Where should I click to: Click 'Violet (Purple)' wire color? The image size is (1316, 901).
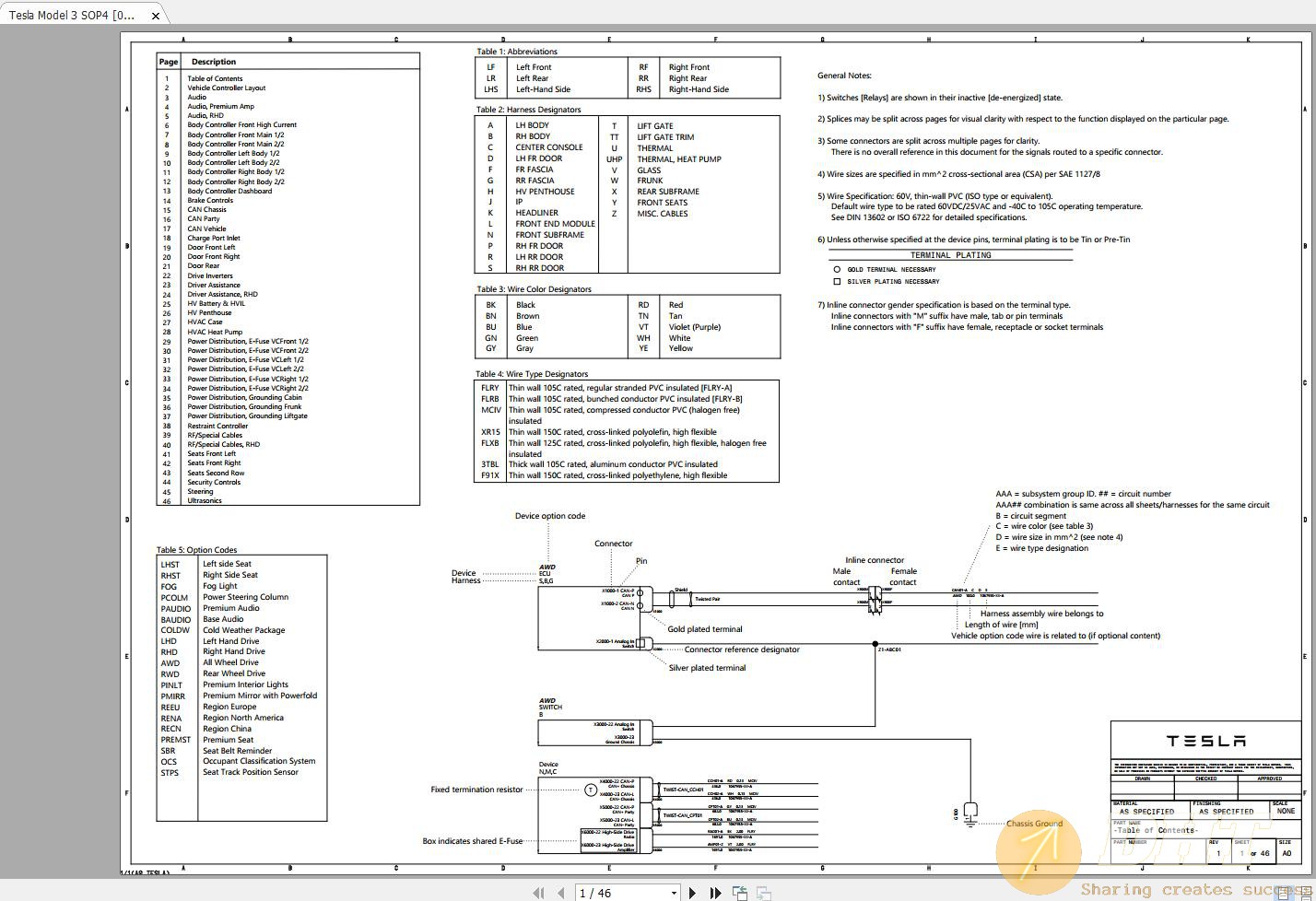coord(695,327)
